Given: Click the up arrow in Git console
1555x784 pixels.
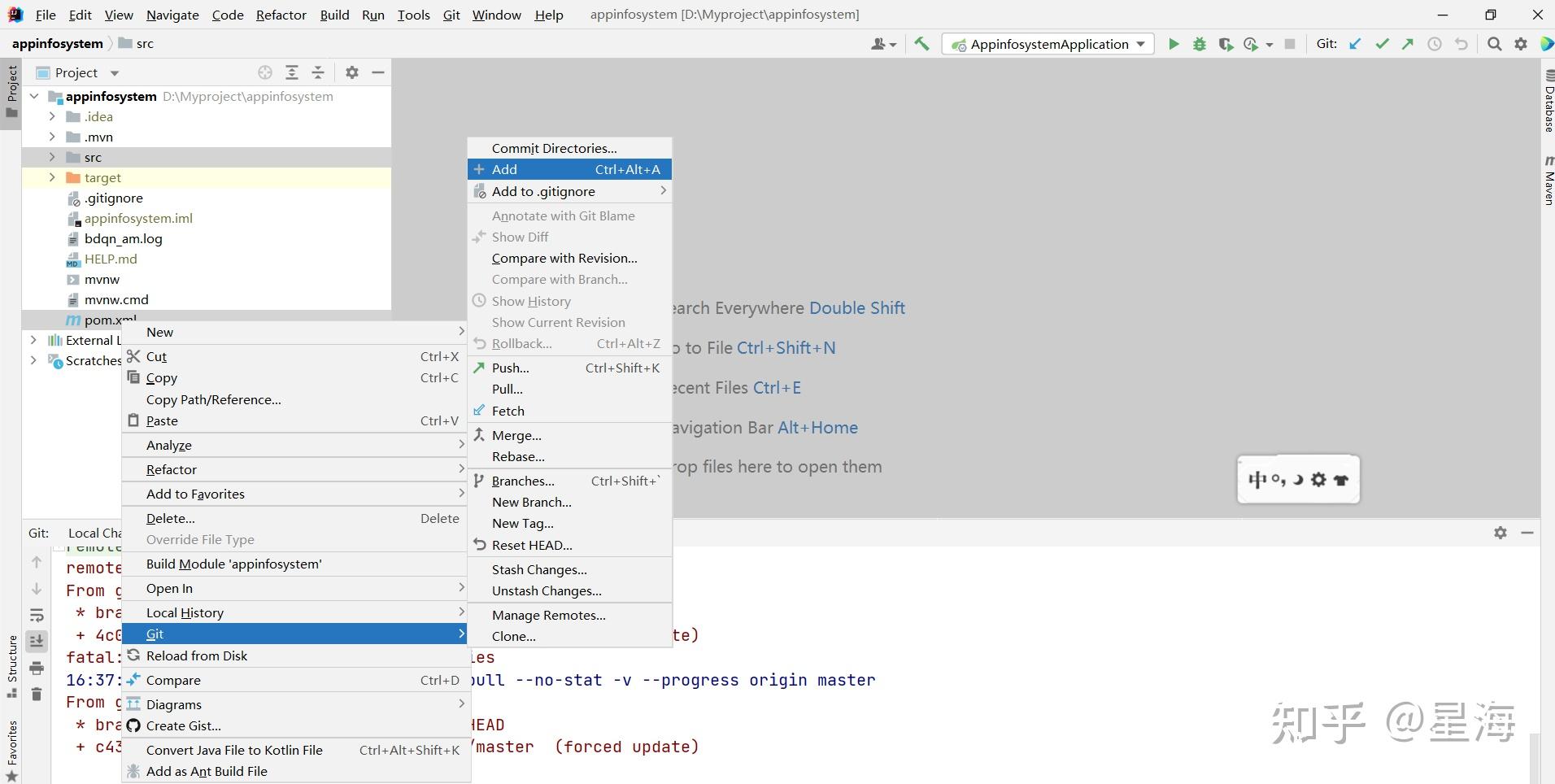Looking at the screenshot, I should tap(37, 562).
